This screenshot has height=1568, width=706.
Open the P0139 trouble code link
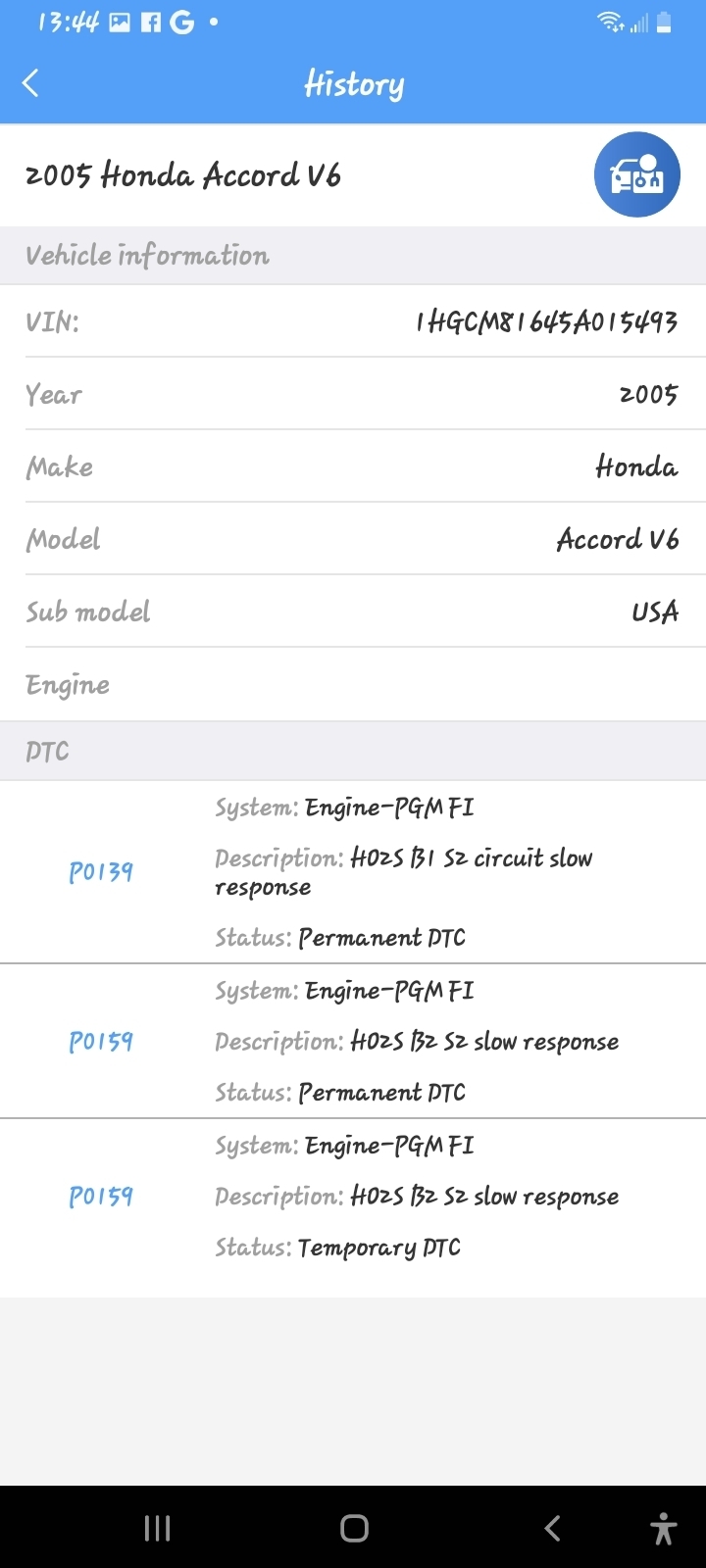point(101,872)
